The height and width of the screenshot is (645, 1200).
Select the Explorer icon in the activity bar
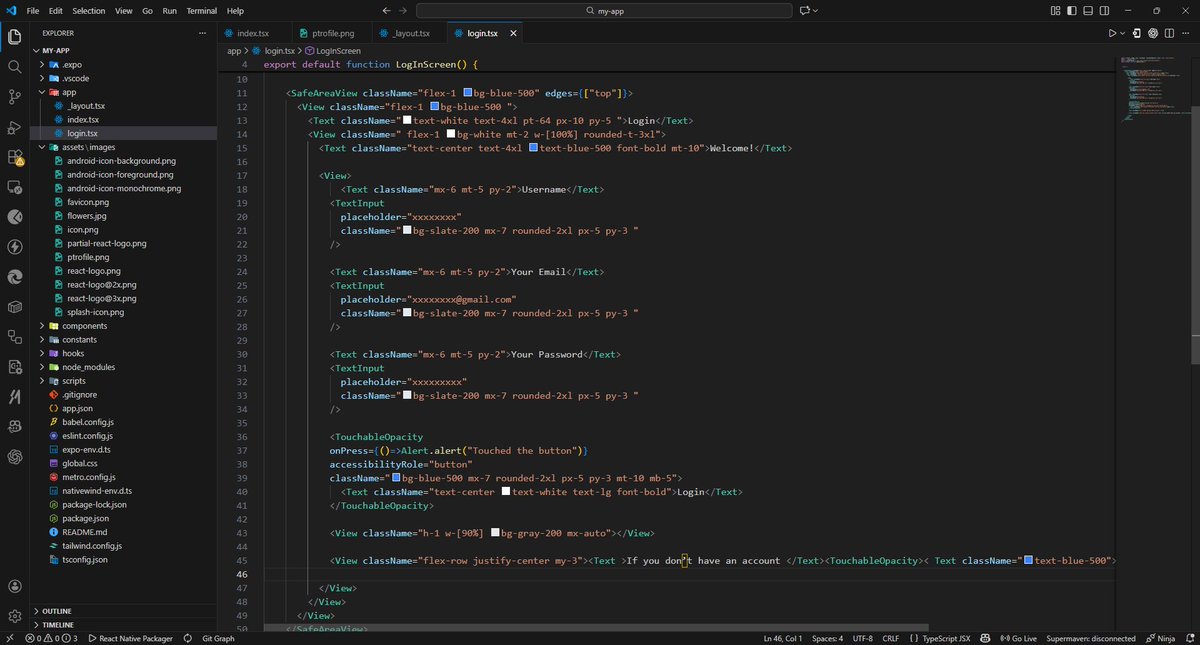point(14,35)
